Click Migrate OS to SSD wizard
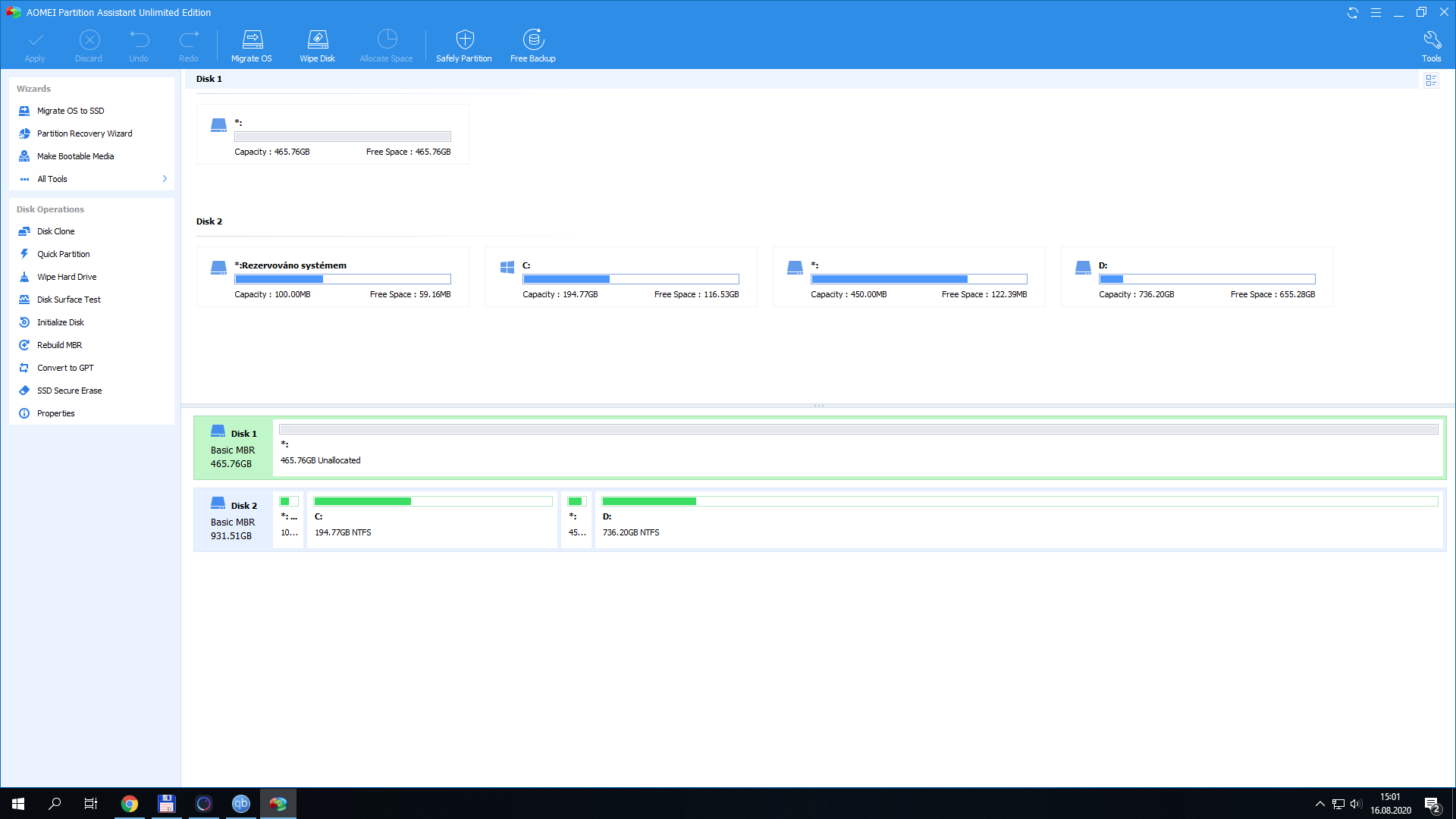 71,111
